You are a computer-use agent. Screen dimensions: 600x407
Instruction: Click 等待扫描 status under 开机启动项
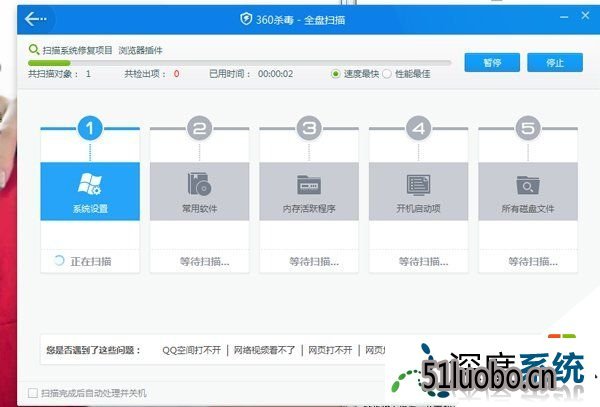[x=423, y=262]
